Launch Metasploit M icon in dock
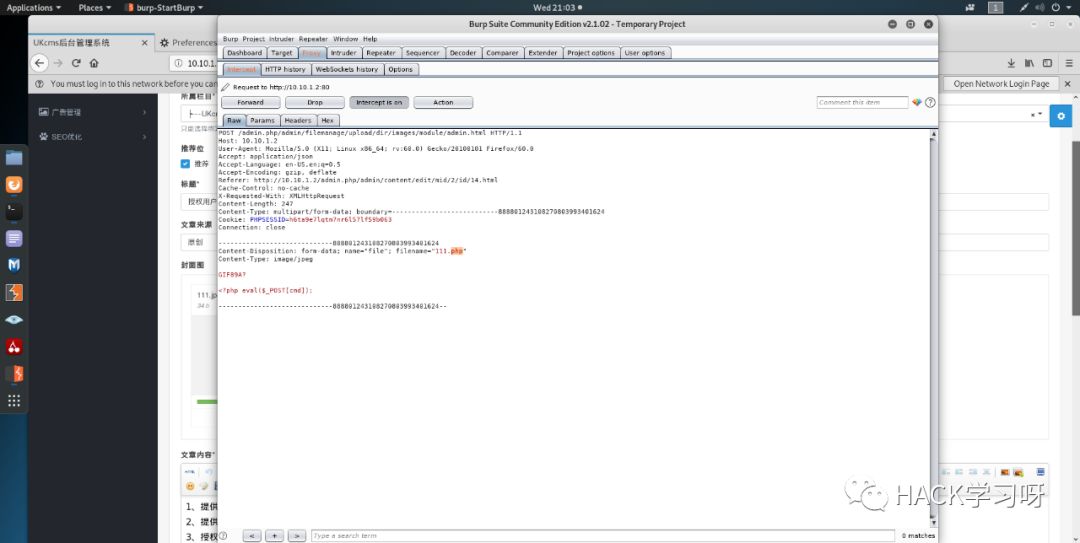The height and width of the screenshot is (543, 1080). pos(14,265)
